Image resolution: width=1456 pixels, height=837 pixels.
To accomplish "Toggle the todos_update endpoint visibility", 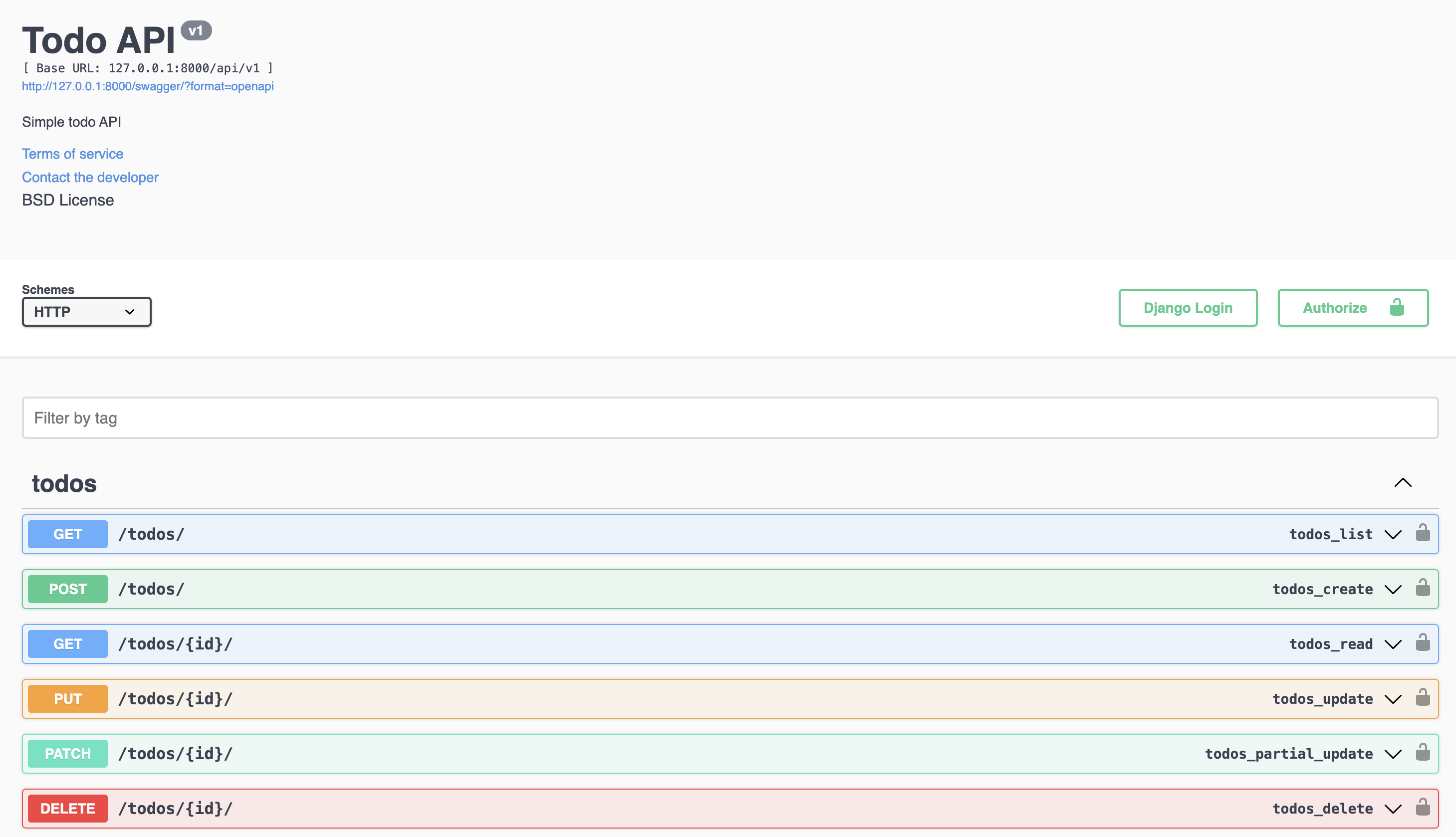I will click(x=1393, y=698).
